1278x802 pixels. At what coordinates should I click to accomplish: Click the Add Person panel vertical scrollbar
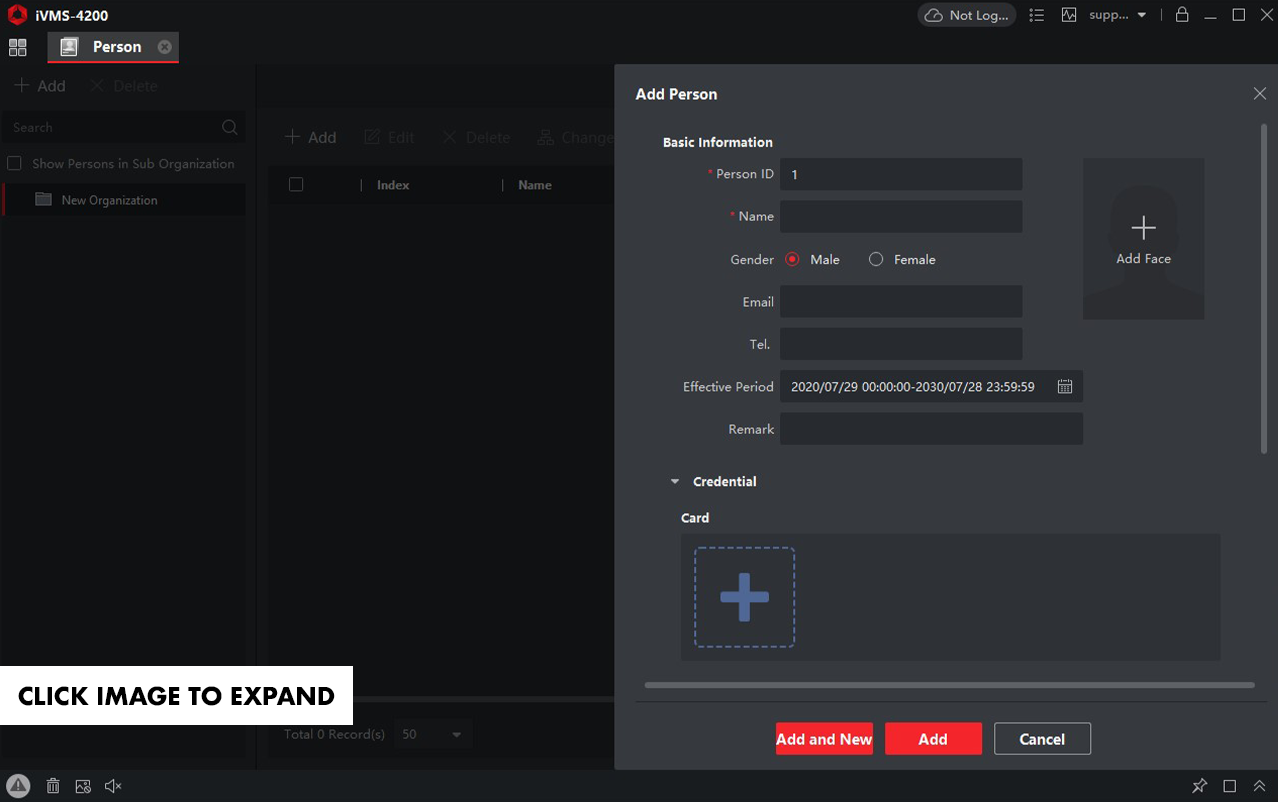(x=1264, y=289)
